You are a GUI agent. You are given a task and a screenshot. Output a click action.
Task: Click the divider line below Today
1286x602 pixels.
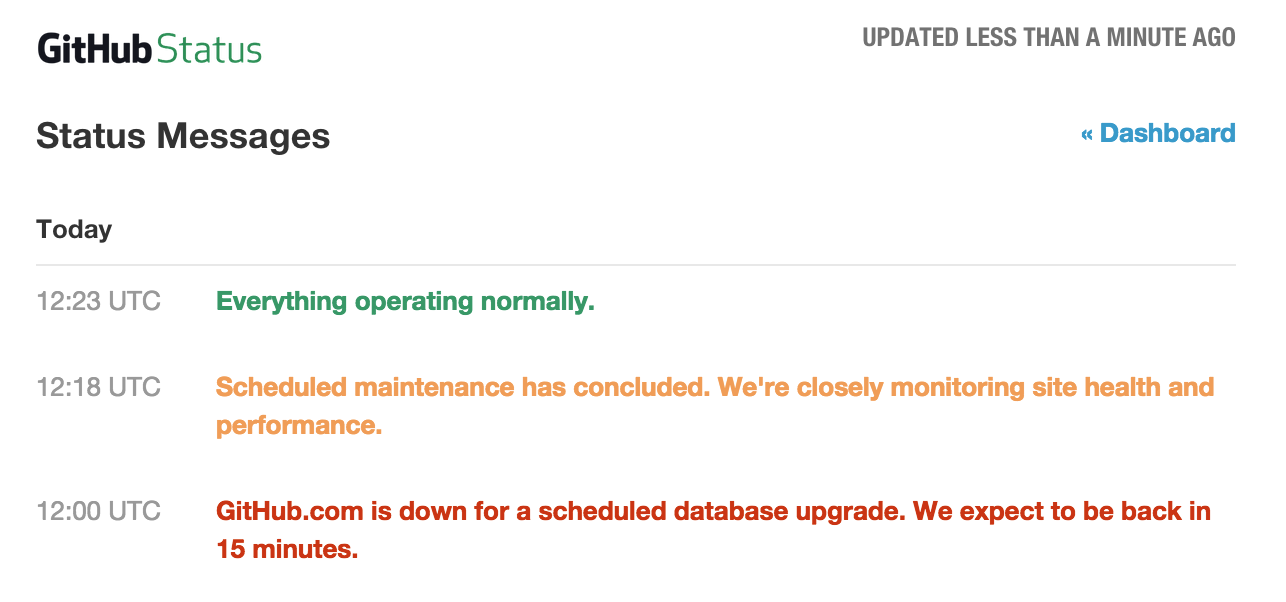[636, 265]
